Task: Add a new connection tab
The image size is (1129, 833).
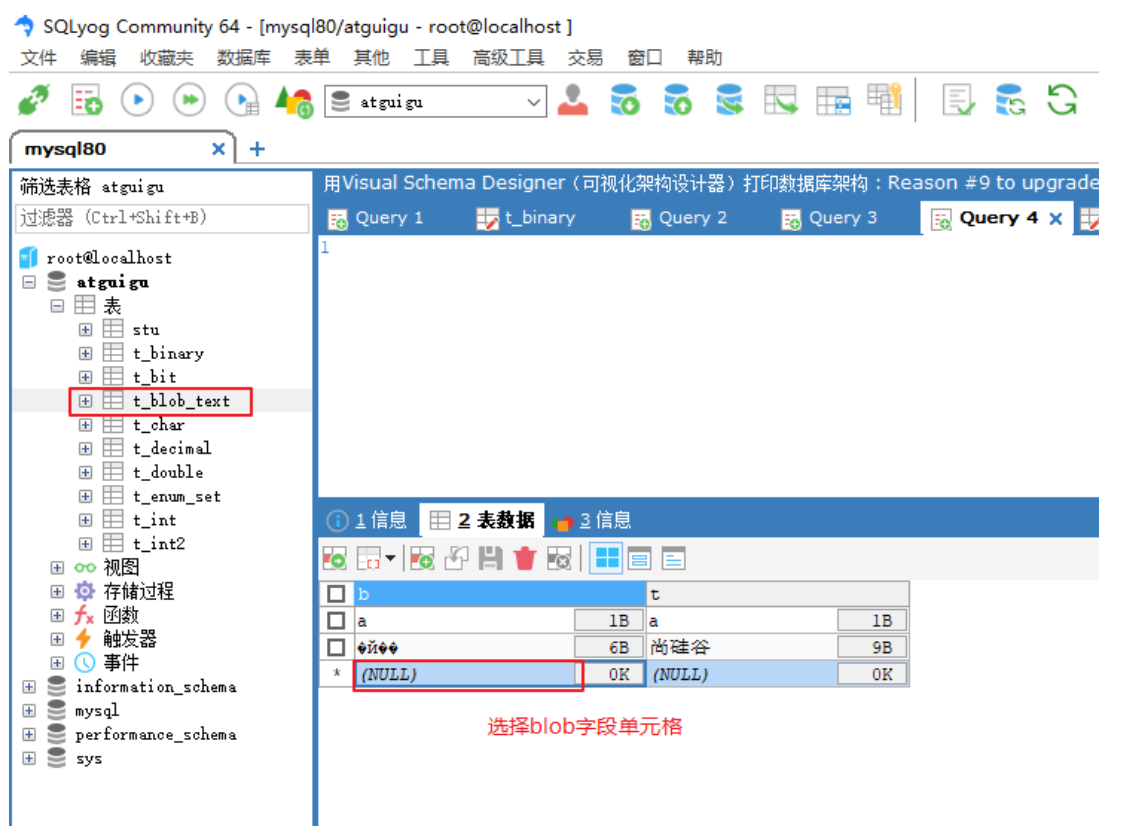Action: coord(257,149)
